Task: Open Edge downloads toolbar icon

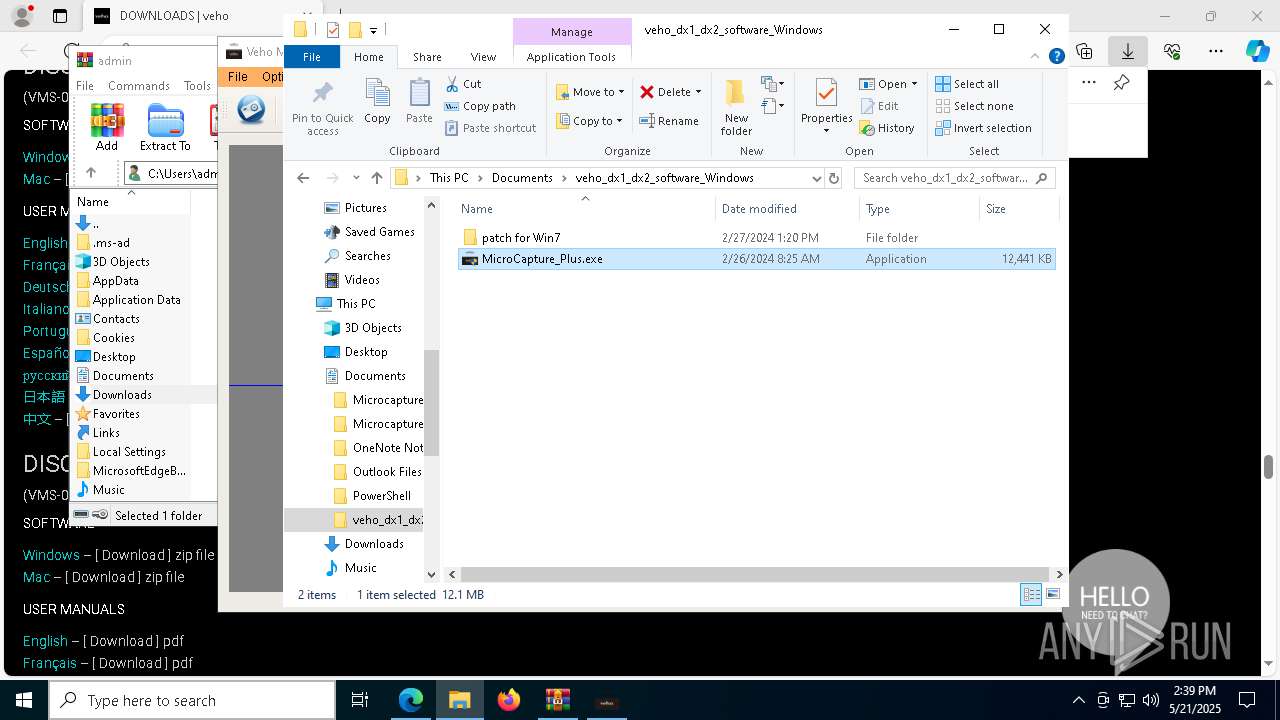Action: pos(1128,51)
